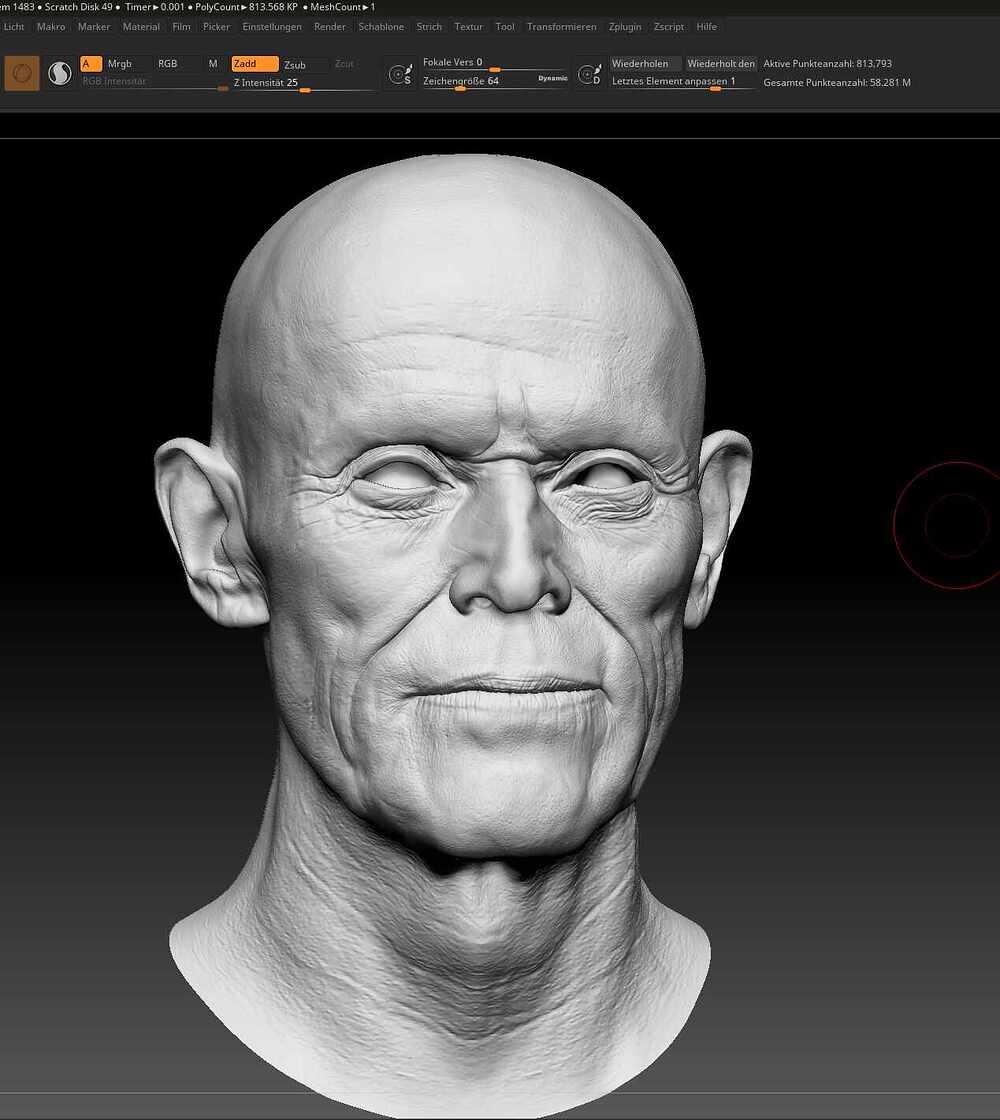Open the Einstellungen menu
This screenshot has width=1000, height=1120.
click(x=272, y=26)
